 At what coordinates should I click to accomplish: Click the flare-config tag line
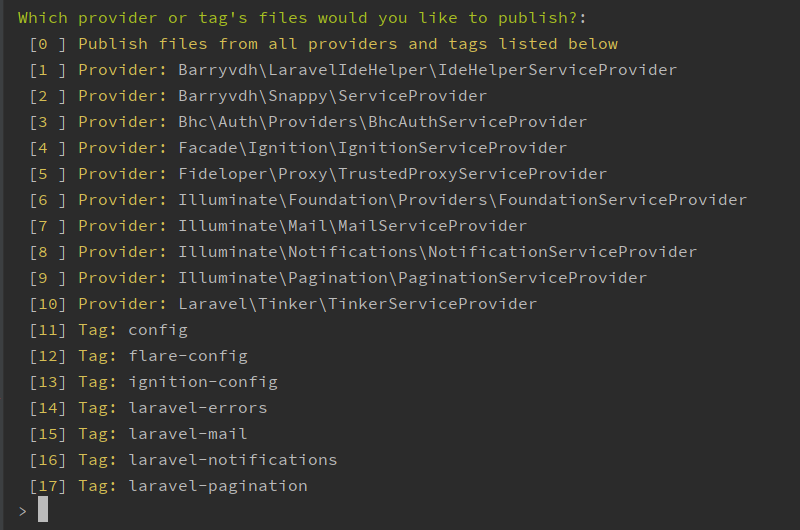point(162,356)
